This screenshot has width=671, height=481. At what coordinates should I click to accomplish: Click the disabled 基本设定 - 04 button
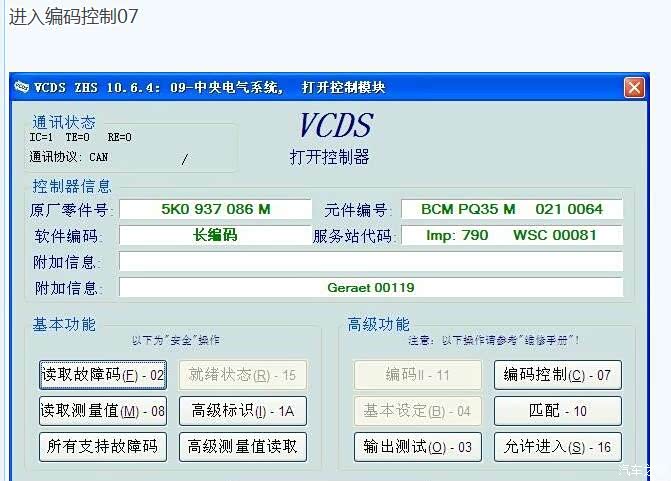coord(418,411)
